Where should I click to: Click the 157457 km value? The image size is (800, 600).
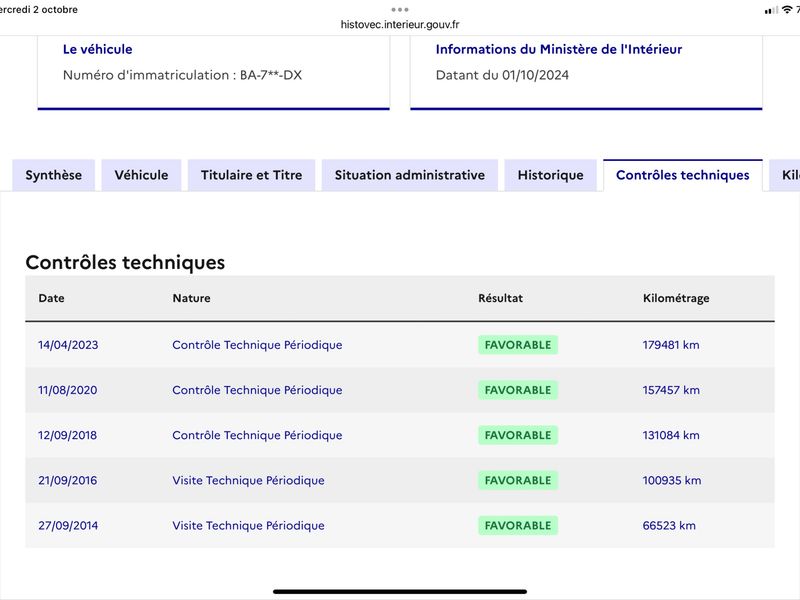pos(671,390)
